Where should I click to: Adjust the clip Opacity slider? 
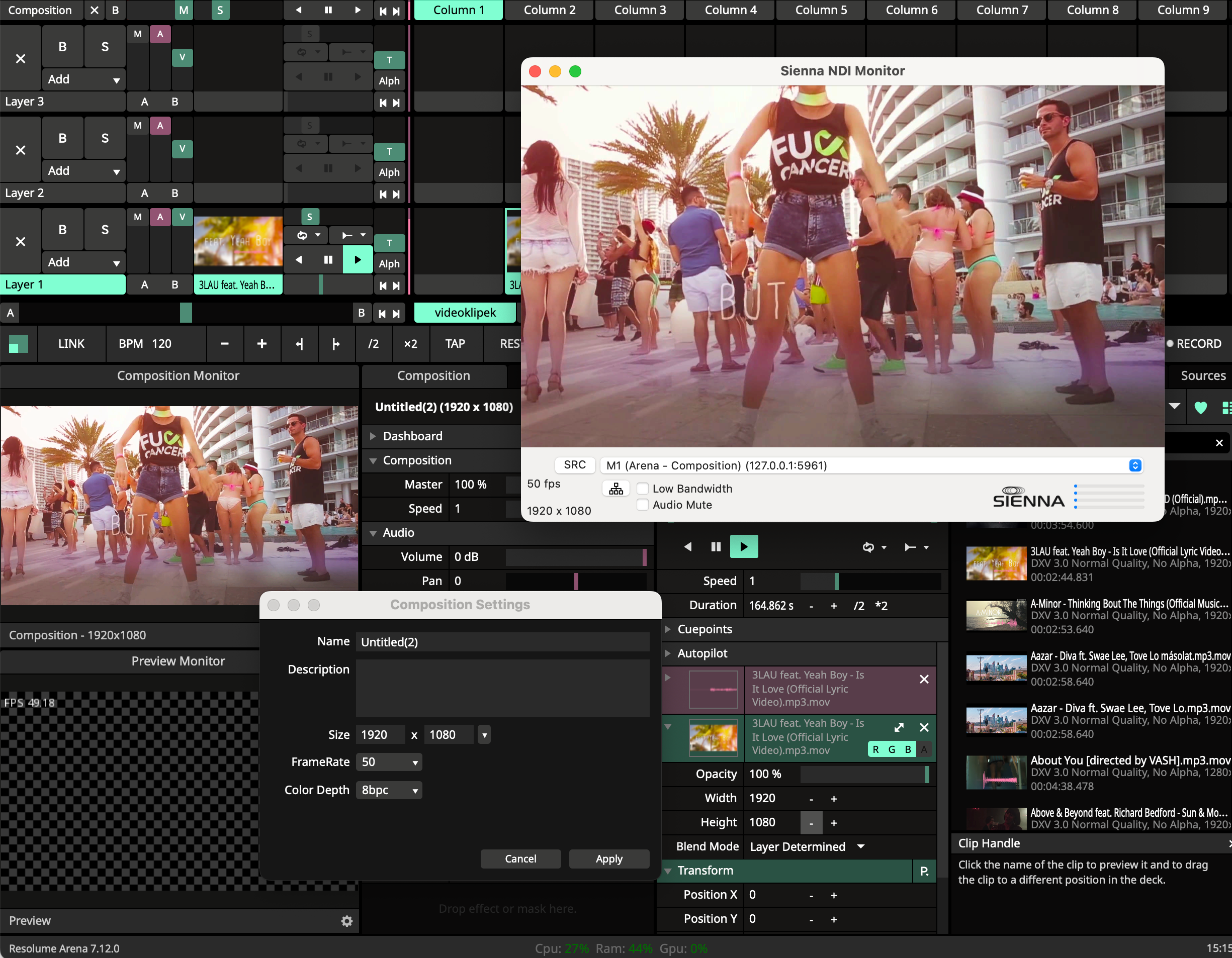point(864,774)
